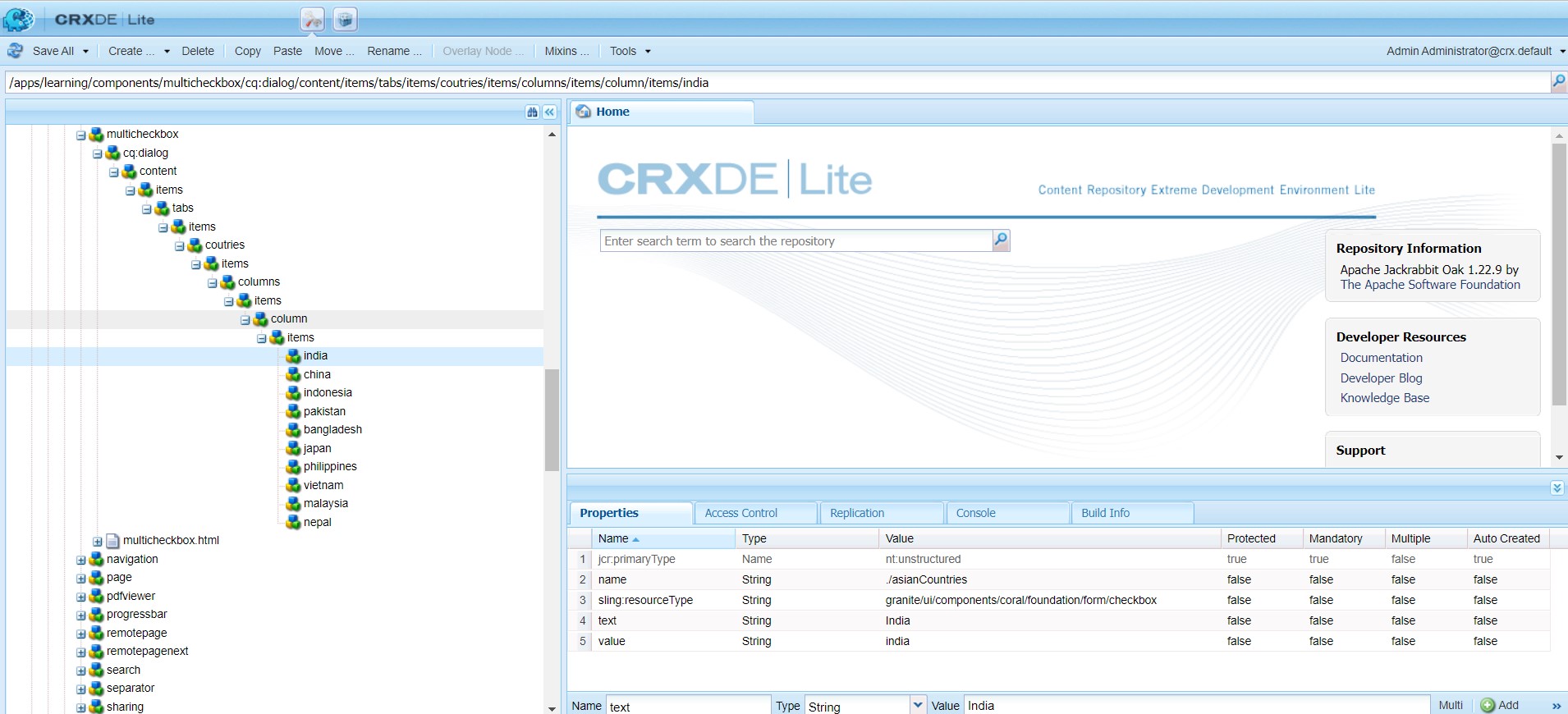Select the philippines tree node
Image resolution: width=1568 pixels, height=714 pixels.
[x=330, y=467]
